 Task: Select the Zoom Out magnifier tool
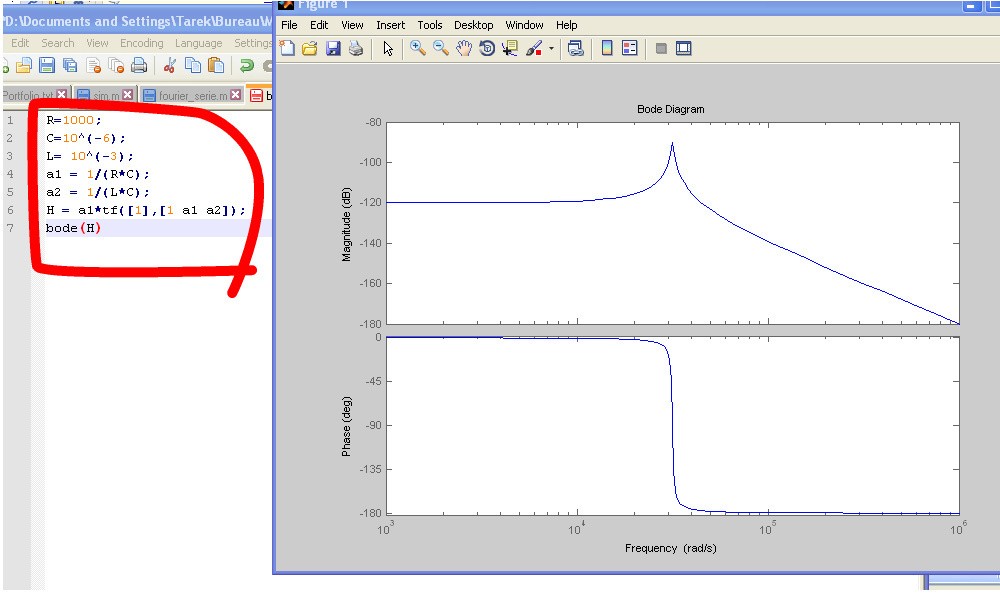[441, 48]
